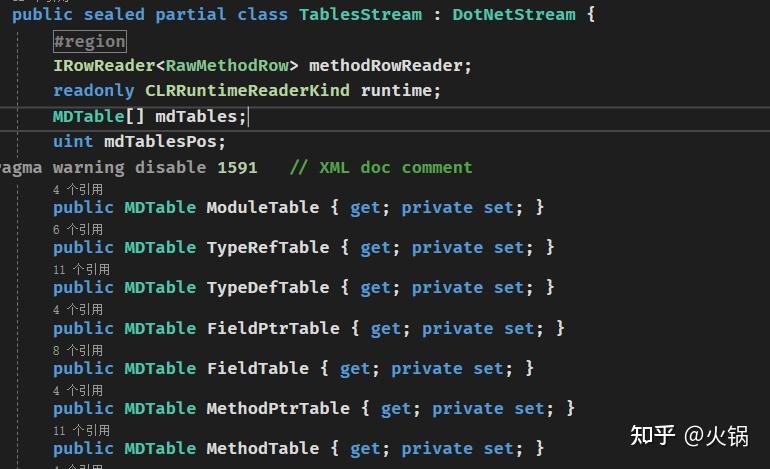This screenshot has width=770, height=469.
Task: Expand the collapsed #region block
Action: click(x=89, y=41)
